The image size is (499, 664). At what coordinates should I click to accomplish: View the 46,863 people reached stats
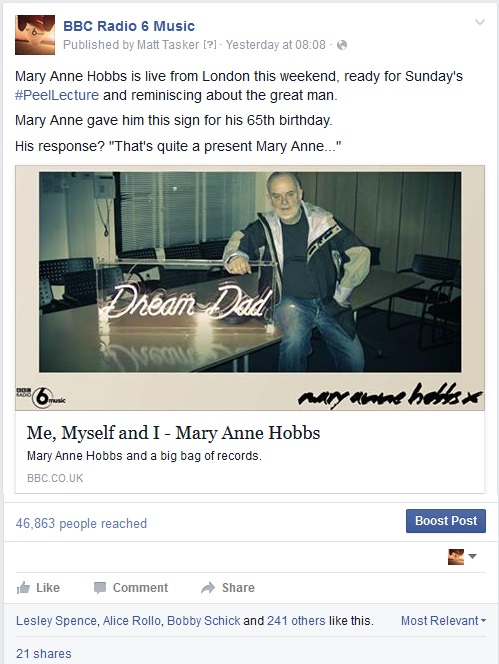coord(81,523)
